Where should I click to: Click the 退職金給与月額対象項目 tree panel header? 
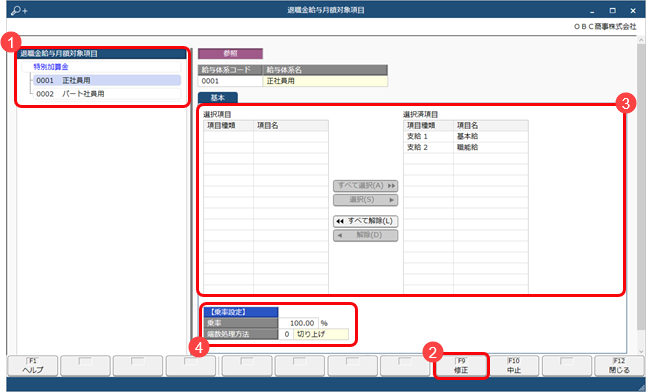101,54
